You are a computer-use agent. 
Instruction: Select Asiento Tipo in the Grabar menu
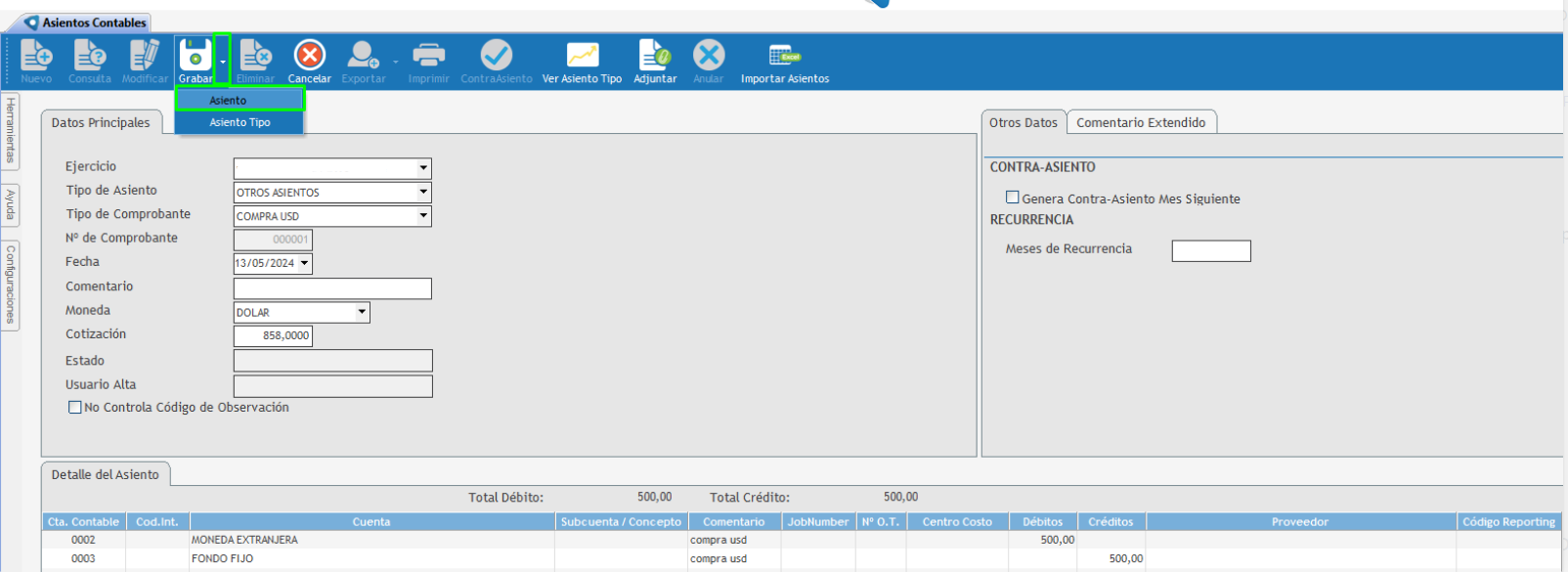pyautogui.click(x=240, y=122)
